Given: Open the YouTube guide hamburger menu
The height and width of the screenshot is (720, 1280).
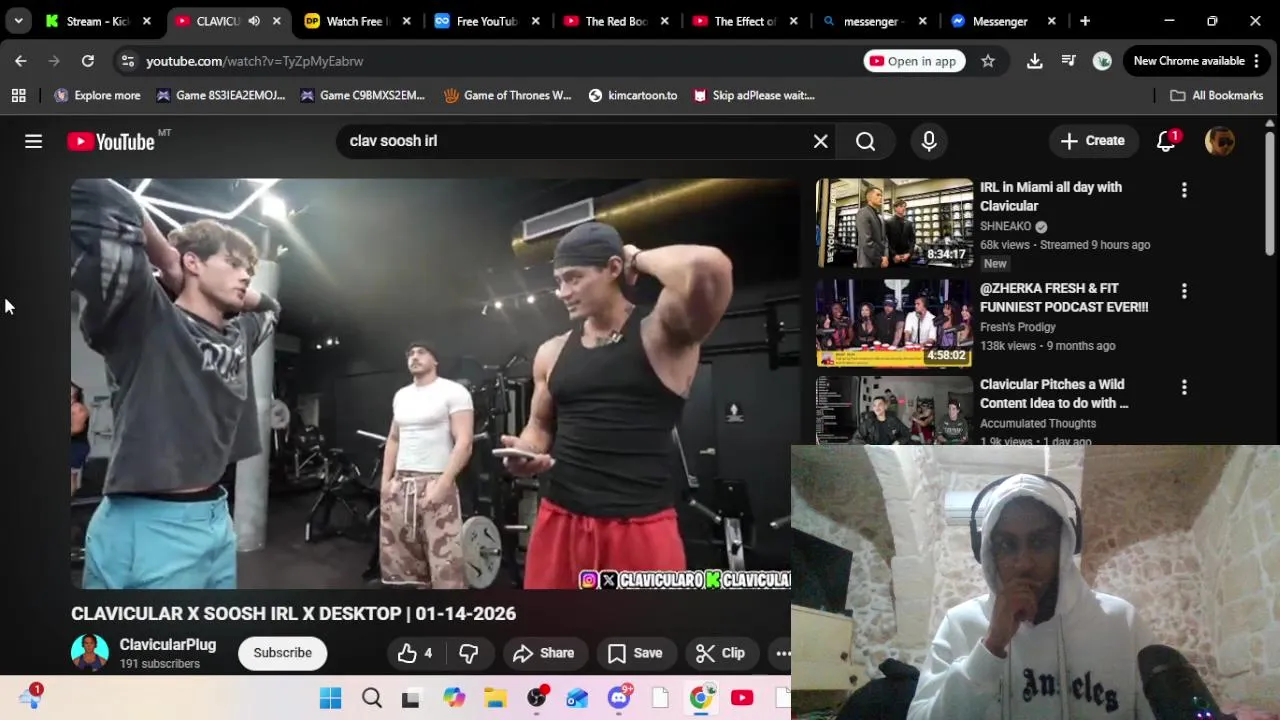Looking at the screenshot, I should (x=33, y=141).
